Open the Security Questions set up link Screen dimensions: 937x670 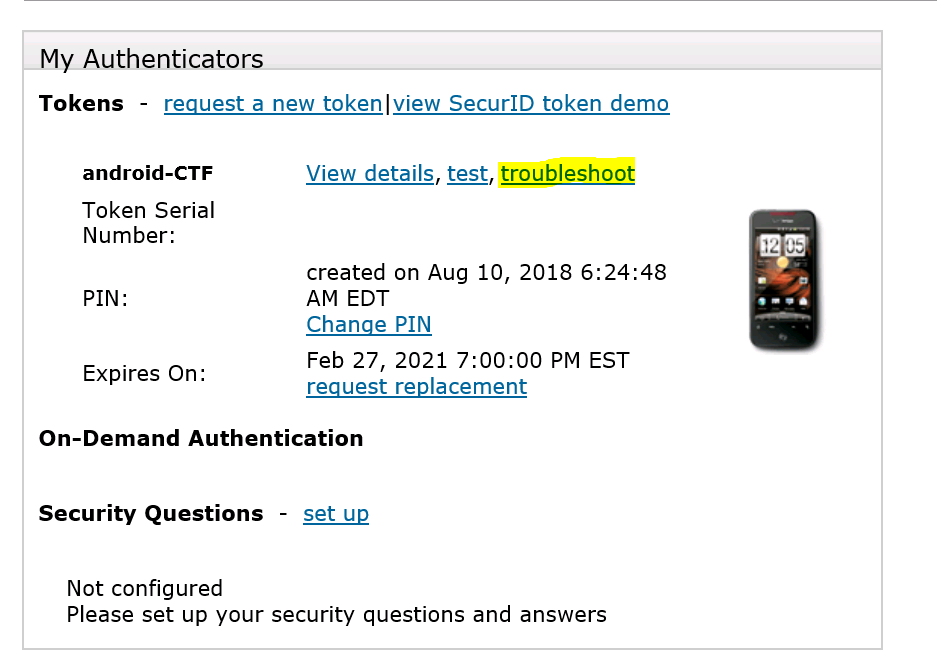pyautogui.click(x=336, y=514)
